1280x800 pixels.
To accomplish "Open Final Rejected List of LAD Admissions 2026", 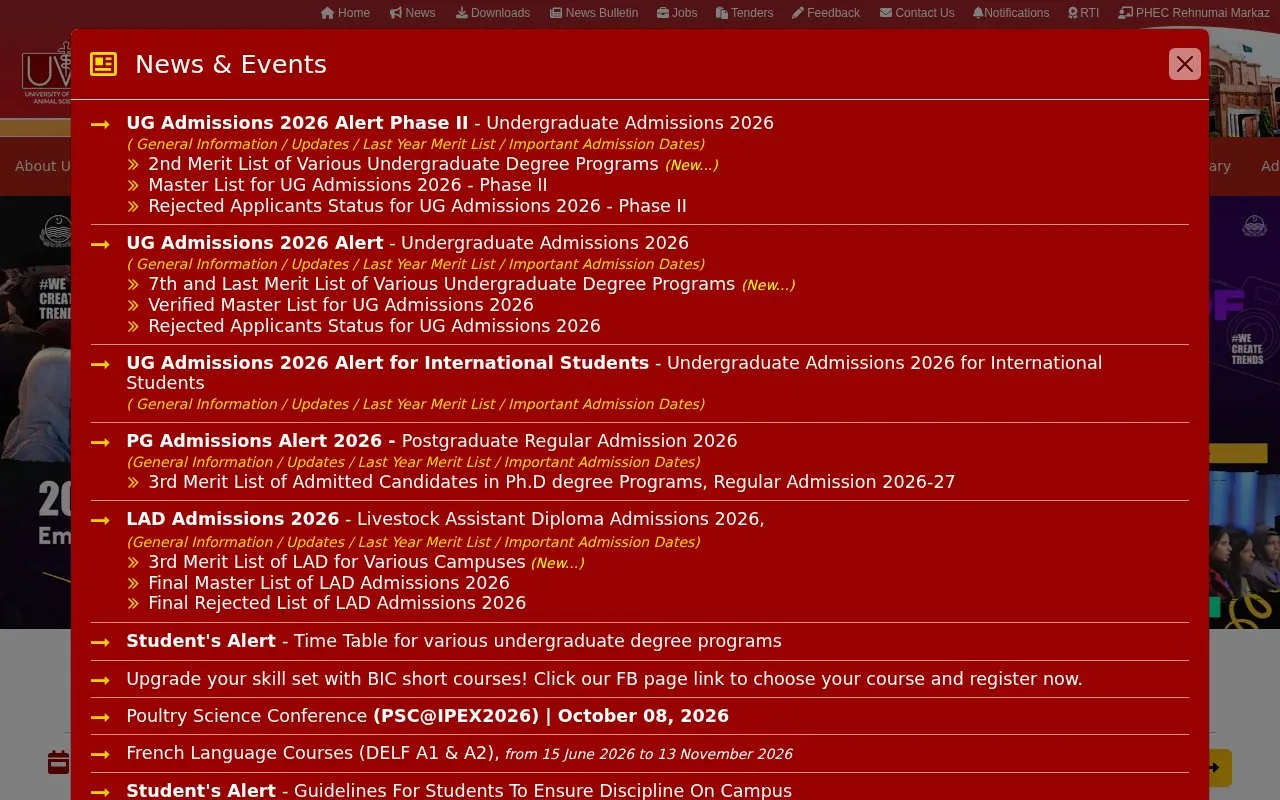I will pyautogui.click(x=337, y=603).
